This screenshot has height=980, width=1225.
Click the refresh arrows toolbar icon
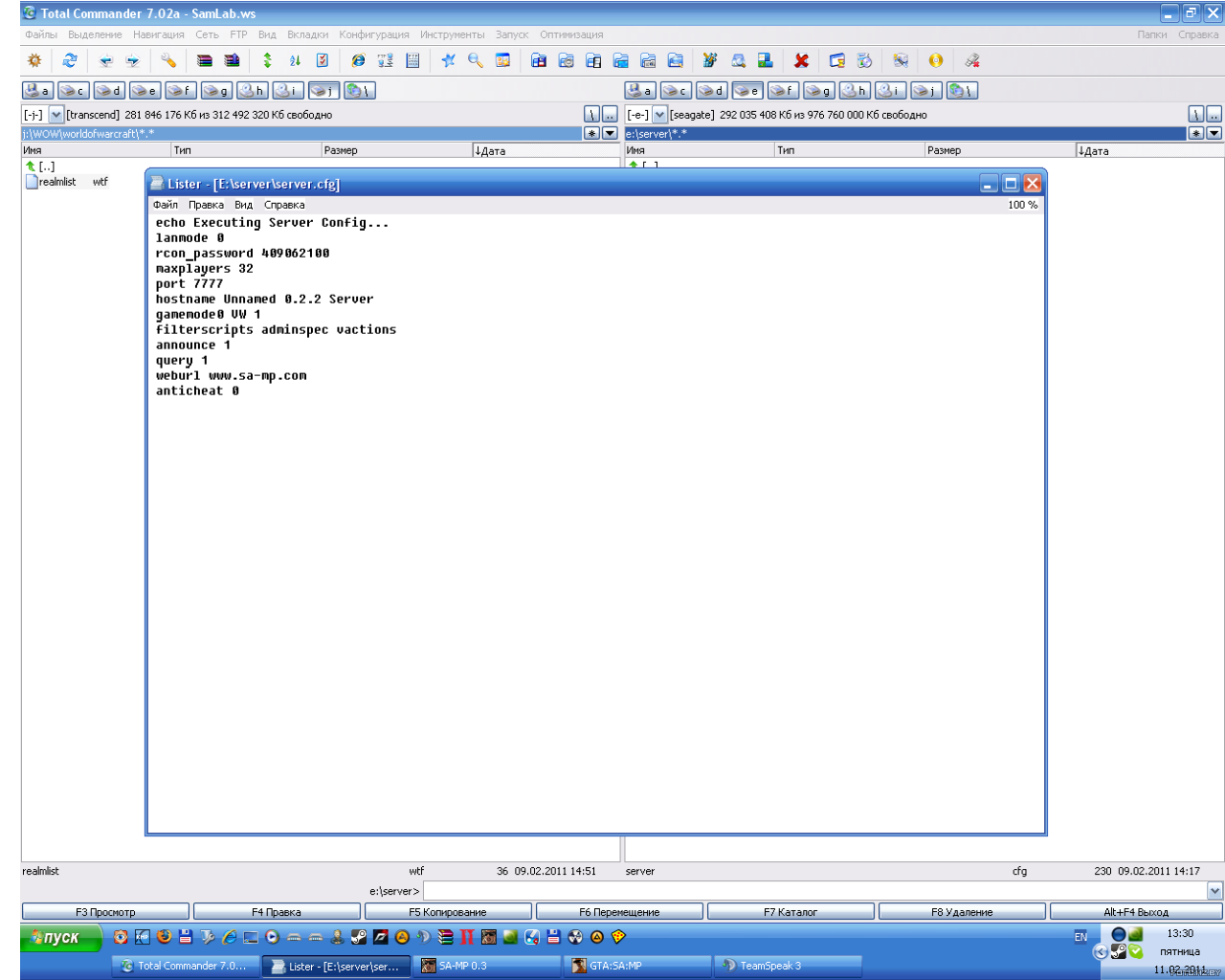click(69, 60)
